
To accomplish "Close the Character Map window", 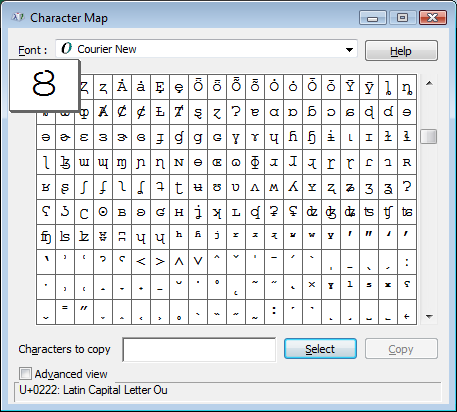I will (433, 18).
